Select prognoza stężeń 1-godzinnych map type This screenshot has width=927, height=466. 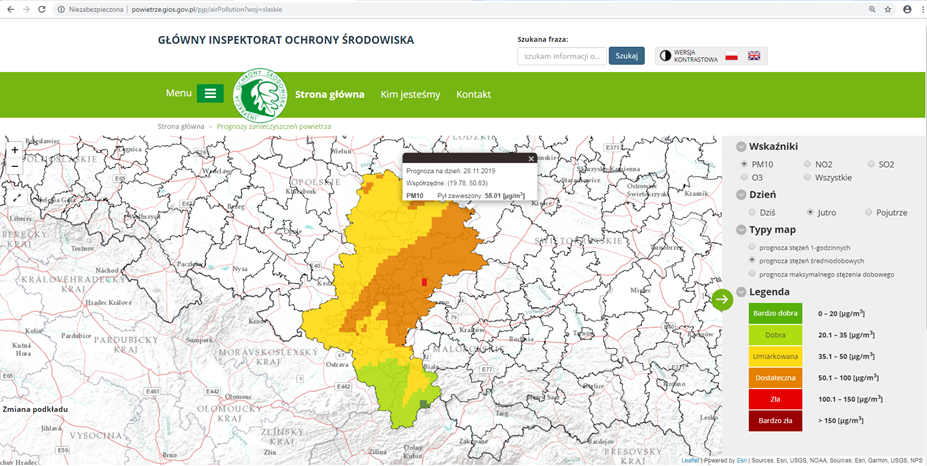pyautogui.click(x=752, y=247)
